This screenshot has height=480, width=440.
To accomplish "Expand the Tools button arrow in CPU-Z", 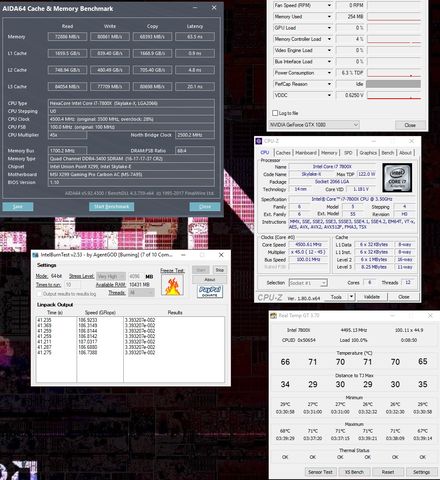I will pyautogui.click(x=351, y=297).
